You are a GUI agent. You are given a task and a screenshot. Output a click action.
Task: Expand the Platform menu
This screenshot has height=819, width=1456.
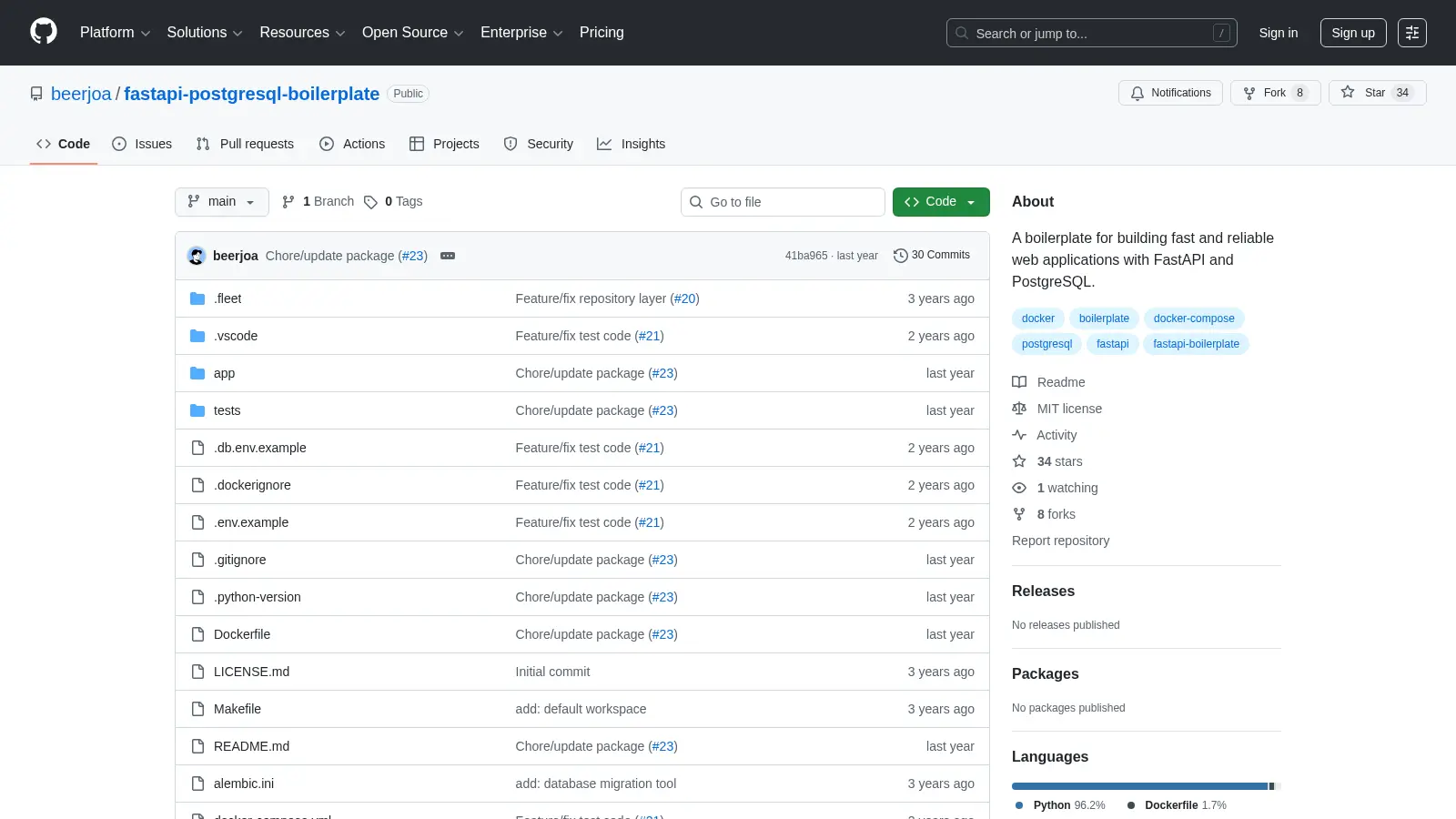[x=115, y=33]
